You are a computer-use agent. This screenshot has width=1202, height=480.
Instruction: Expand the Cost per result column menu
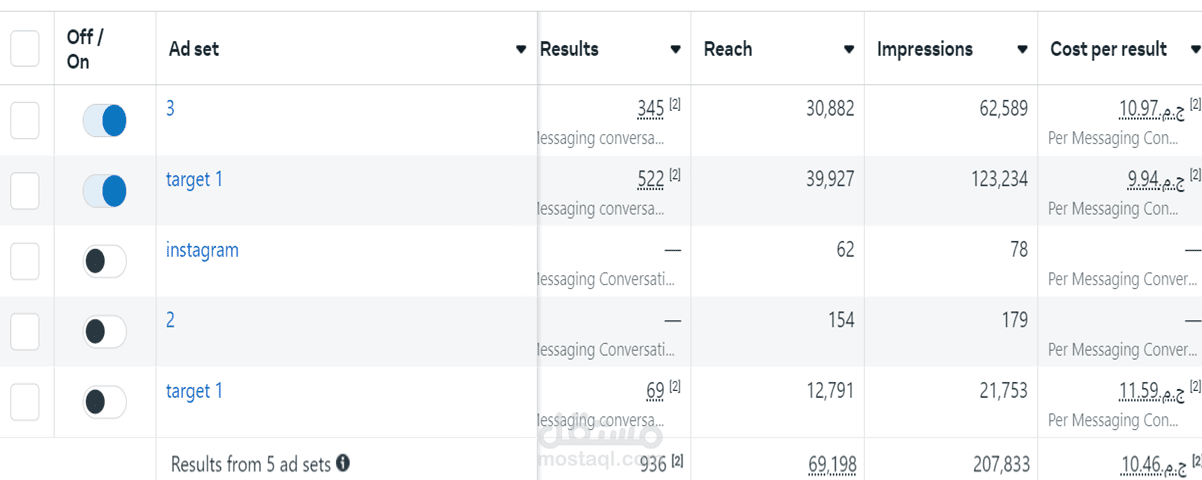pyautogui.click(x=1195, y=49)
